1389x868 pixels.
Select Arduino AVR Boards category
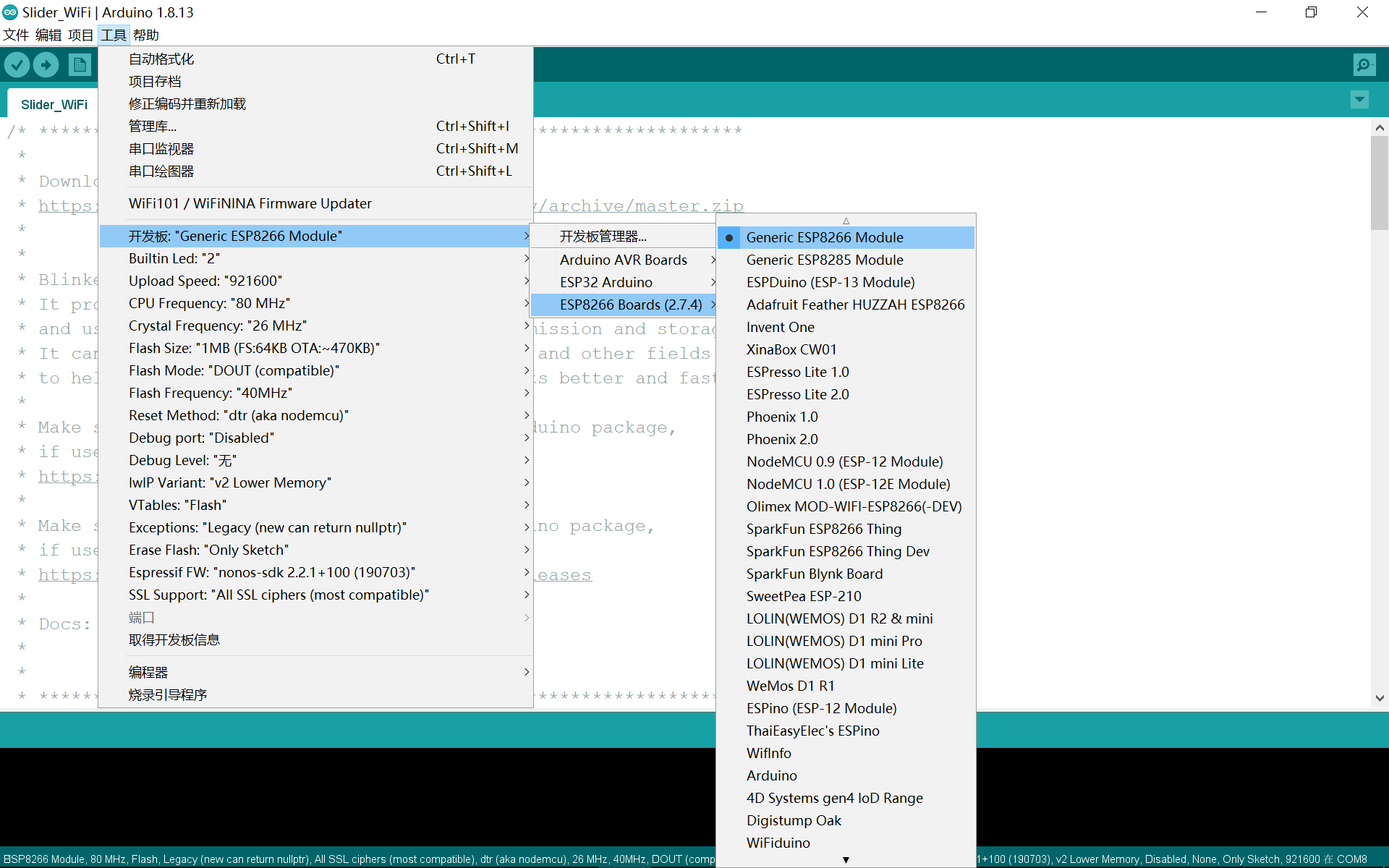(623, 259)
